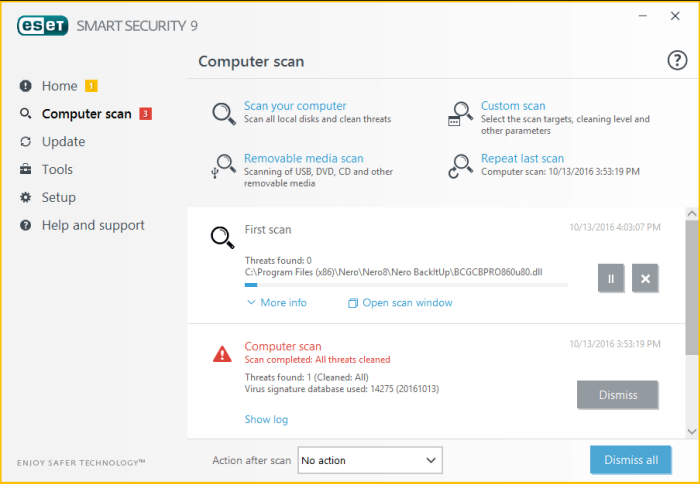
Task: Open the Tools section
Action: pyautogui.click(x=57, y=169)
